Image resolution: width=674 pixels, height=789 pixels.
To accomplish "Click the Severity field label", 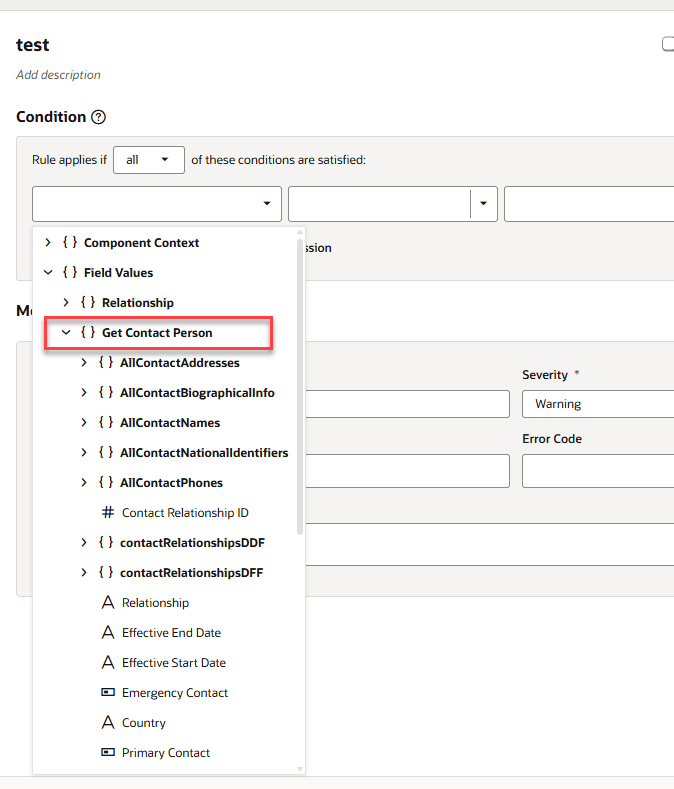I will [545, 375].
